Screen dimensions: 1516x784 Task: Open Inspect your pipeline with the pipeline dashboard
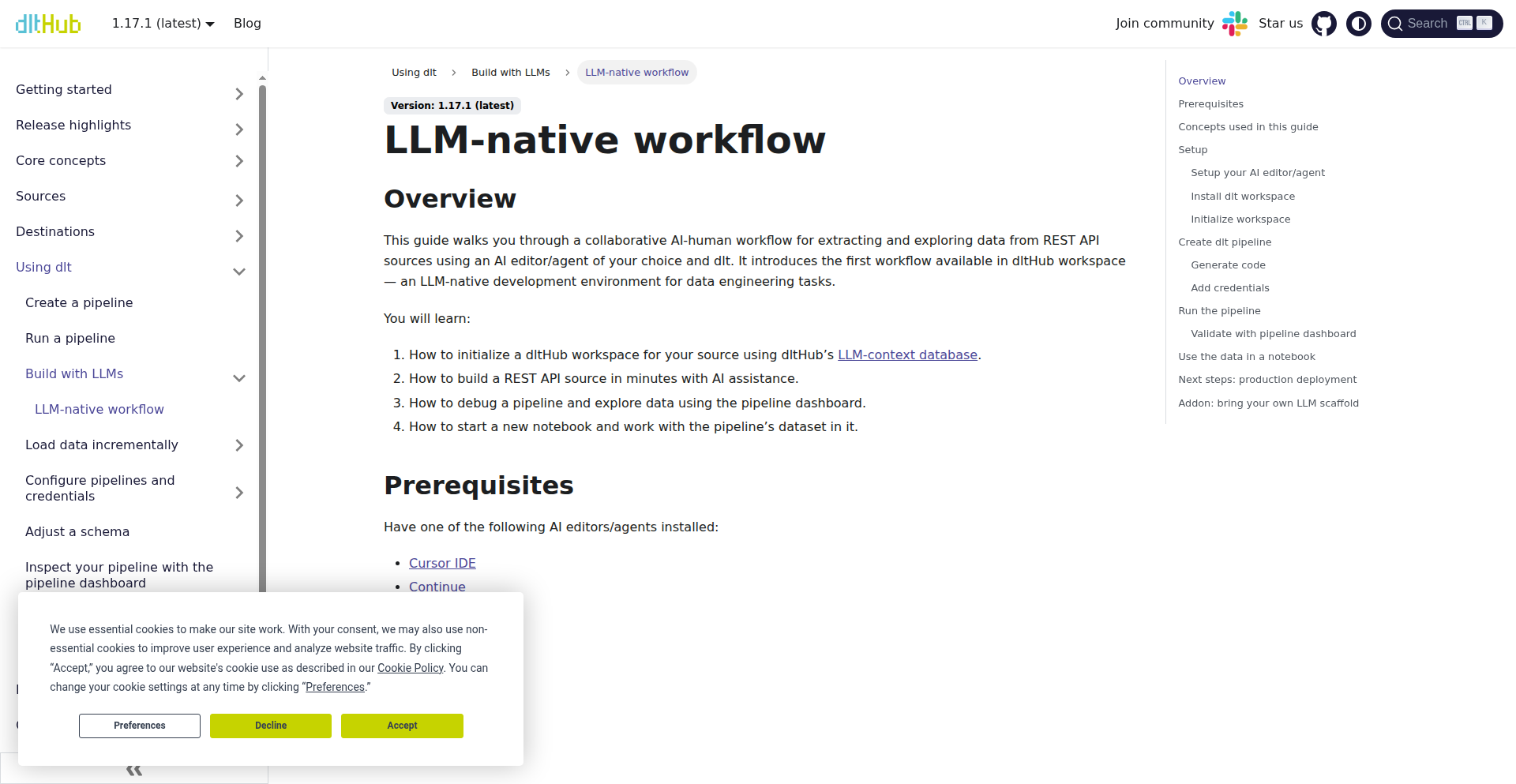[x=119, y=575]
